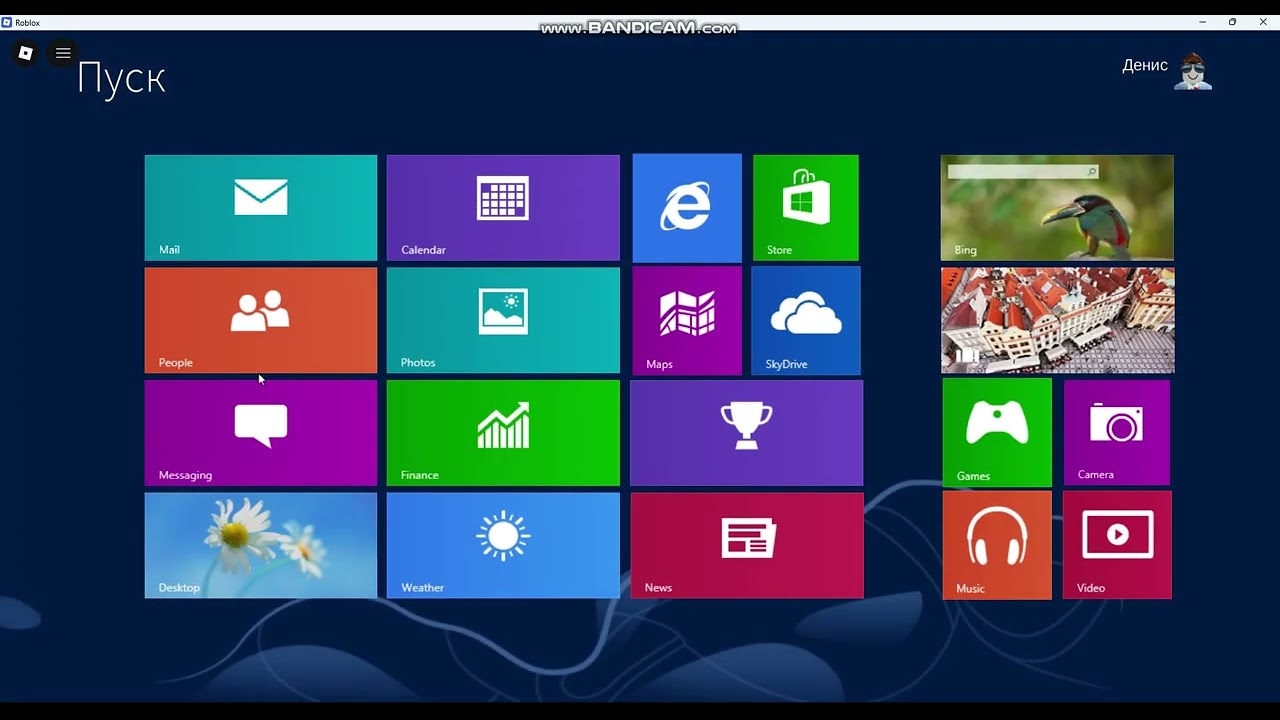
Task: Click the Bing search box
Action: 1023,172
